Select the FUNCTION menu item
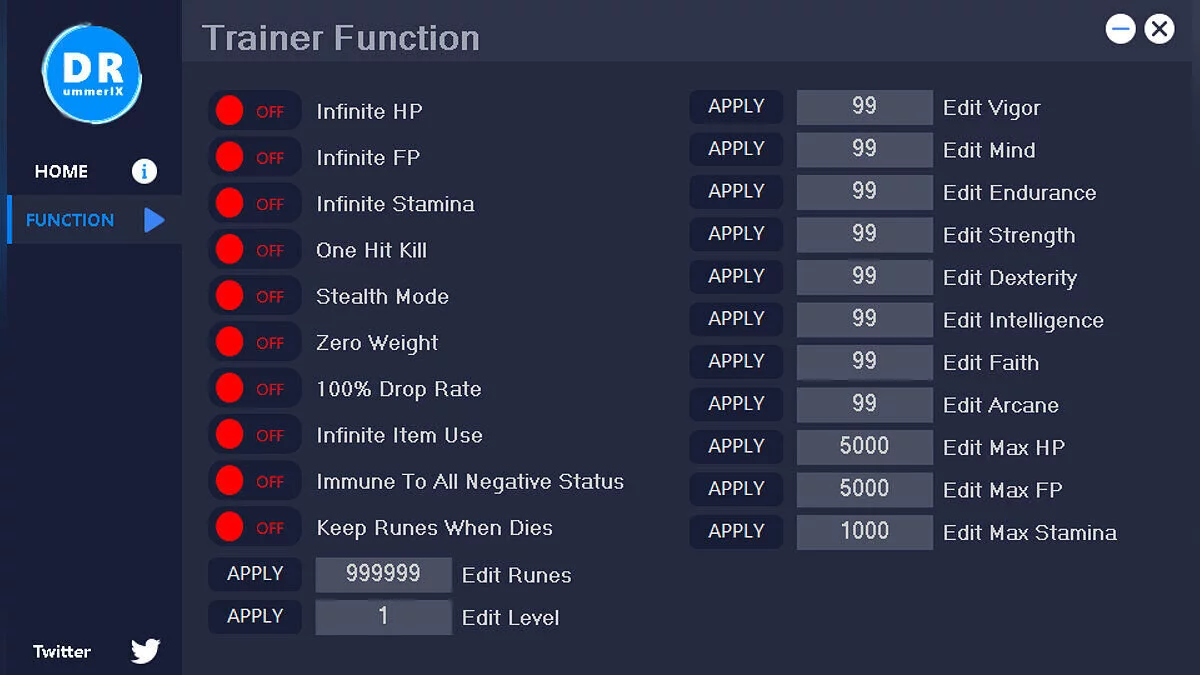 click(x=70, y=220)
